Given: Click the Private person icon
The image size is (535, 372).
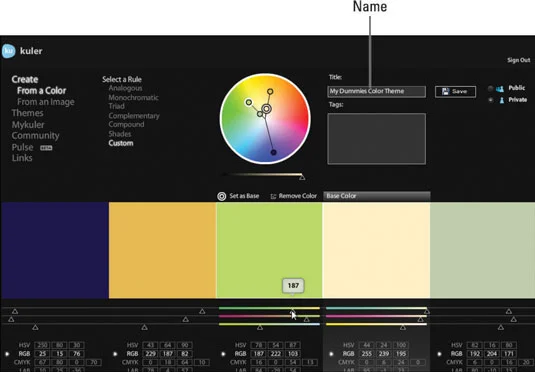Looking at the screenshot, I should [x=501, y=100].
